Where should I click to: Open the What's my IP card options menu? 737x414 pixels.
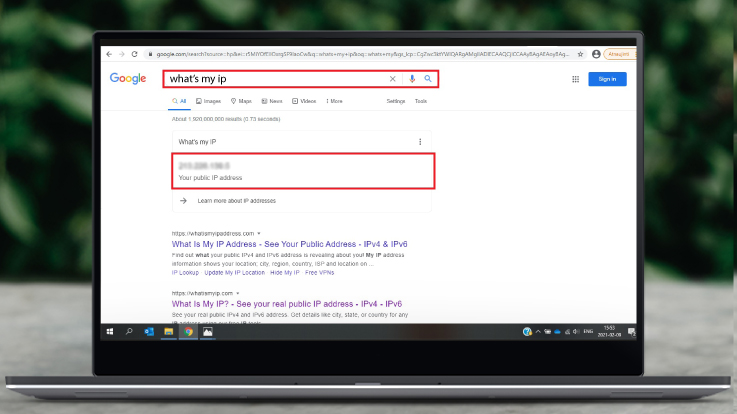(x=420, y=142)
